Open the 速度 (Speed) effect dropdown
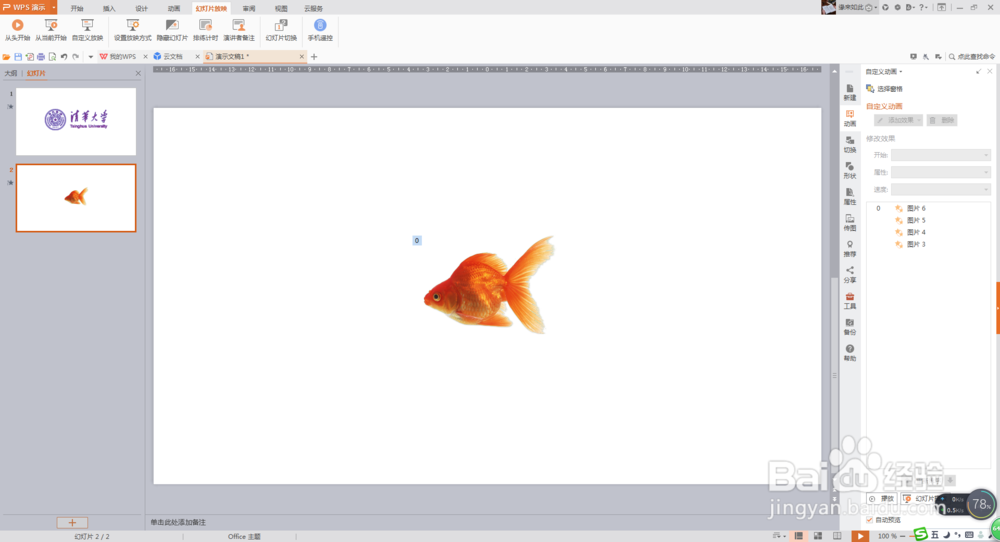Image resolution: width=1000 pixels, height=542 pixels. (x=941, y=189)
